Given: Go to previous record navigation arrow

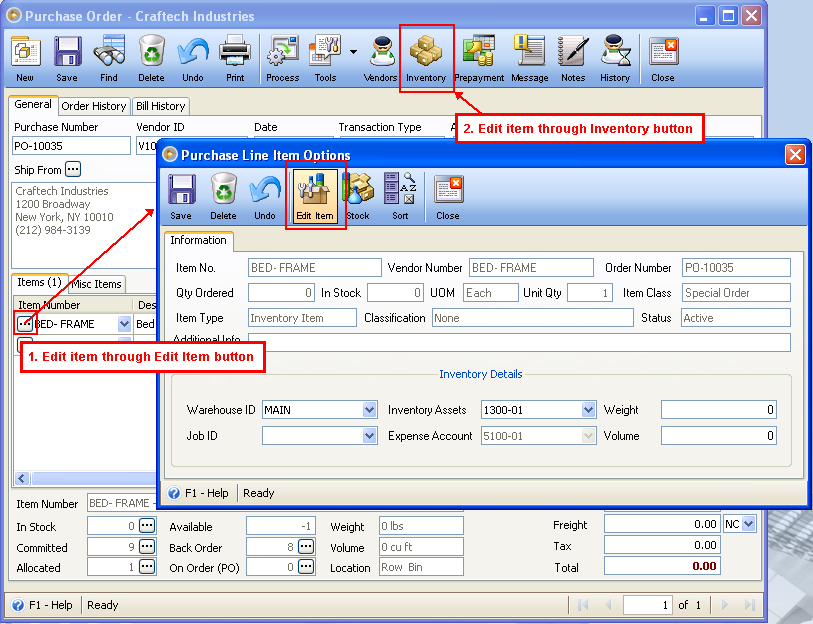Looking at the screenshot, I should (608, 605).
